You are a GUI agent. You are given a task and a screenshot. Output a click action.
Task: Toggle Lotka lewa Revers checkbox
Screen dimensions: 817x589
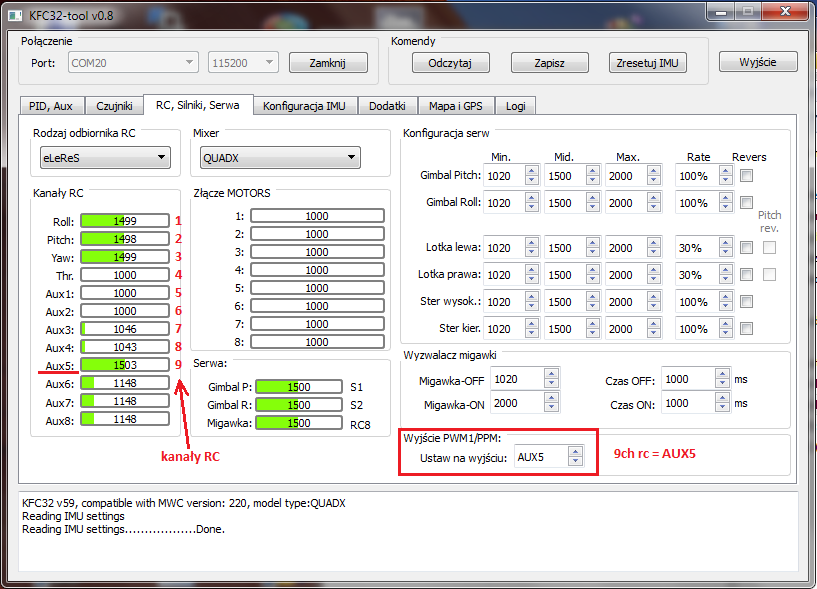tap(747, 248)
